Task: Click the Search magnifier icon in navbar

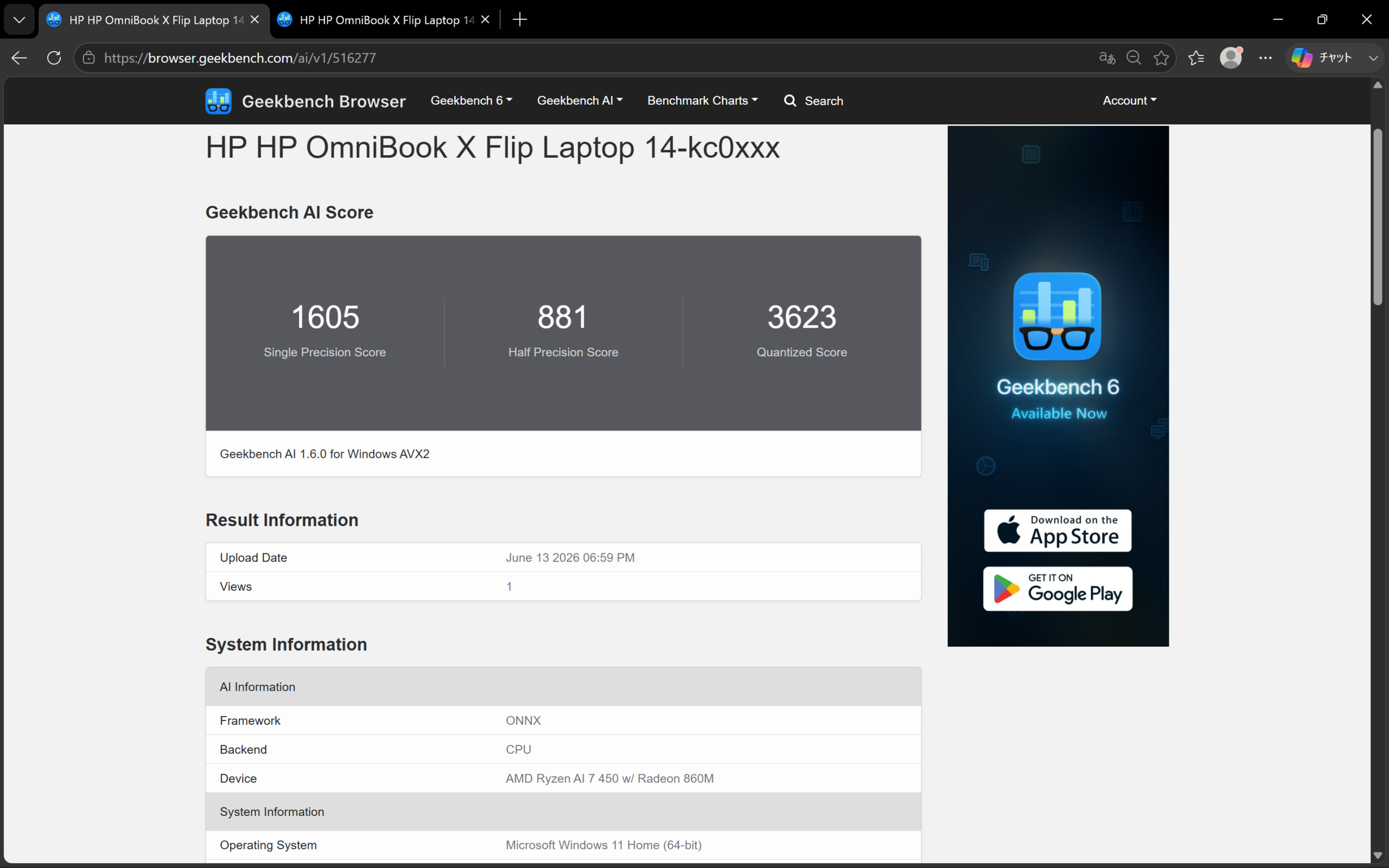Action: 791,100
